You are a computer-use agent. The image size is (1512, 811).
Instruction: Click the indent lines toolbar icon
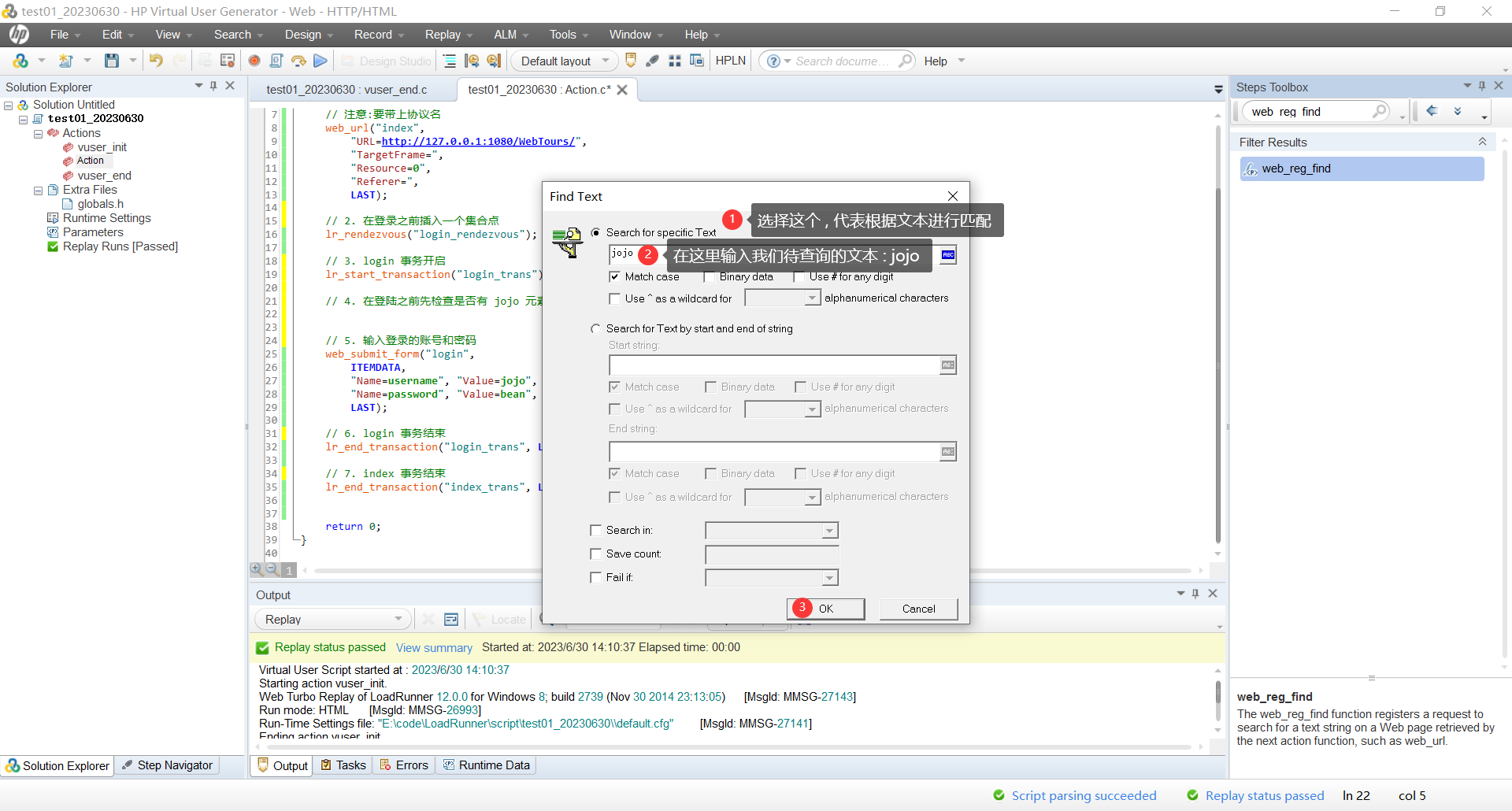tap(450, 61)
